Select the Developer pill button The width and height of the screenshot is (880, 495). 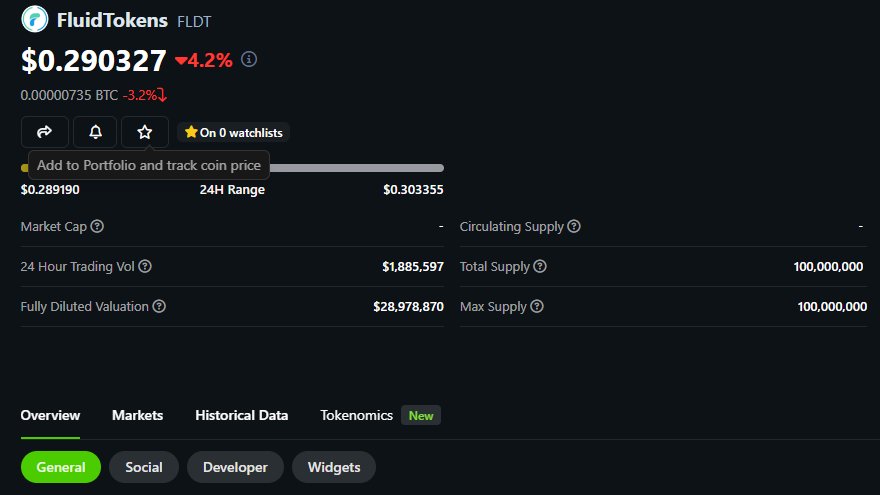click(235, 467)
